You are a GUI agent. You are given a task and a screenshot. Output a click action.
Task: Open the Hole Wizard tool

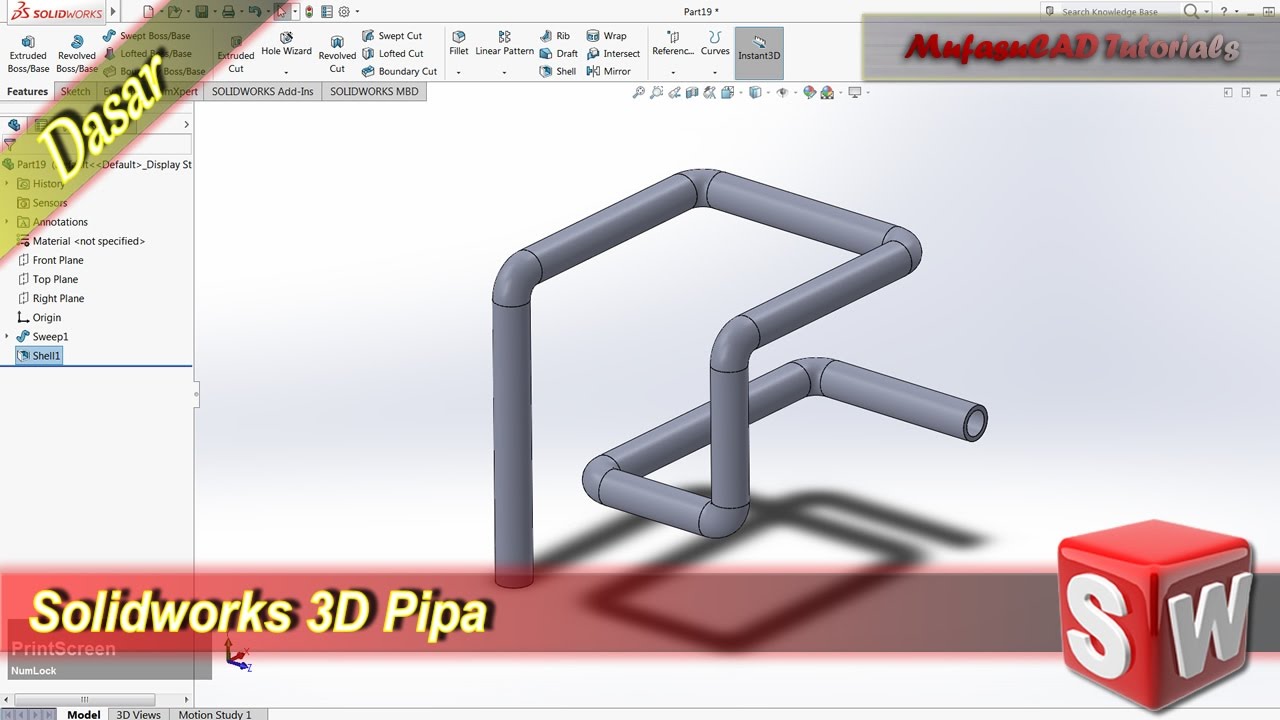pos(286,44)
